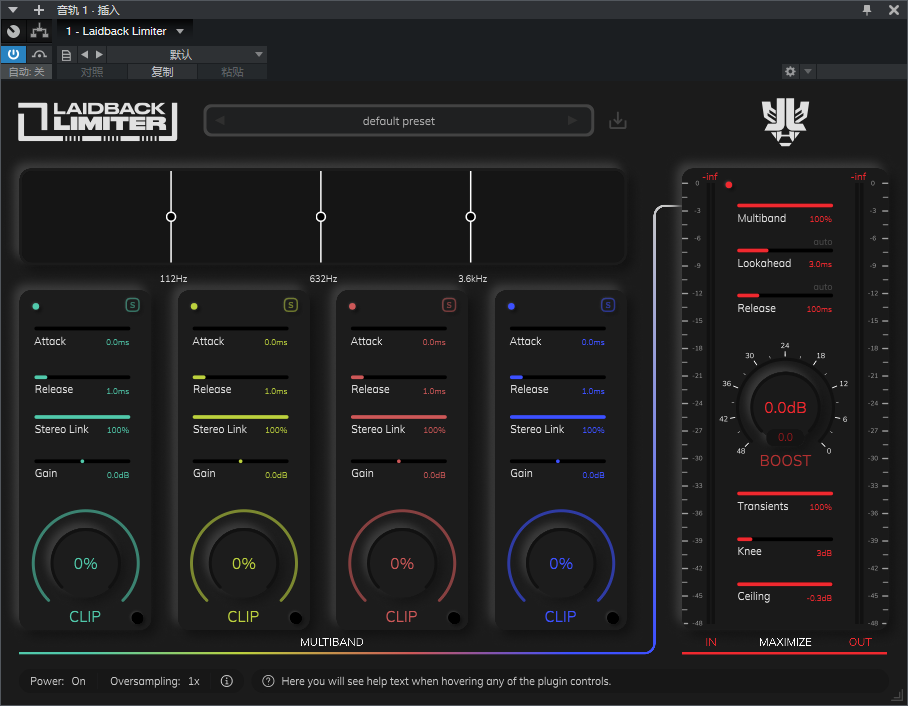Click the BOOST knob
Viewport: 908px width, 706px height.
pos(785,407)
